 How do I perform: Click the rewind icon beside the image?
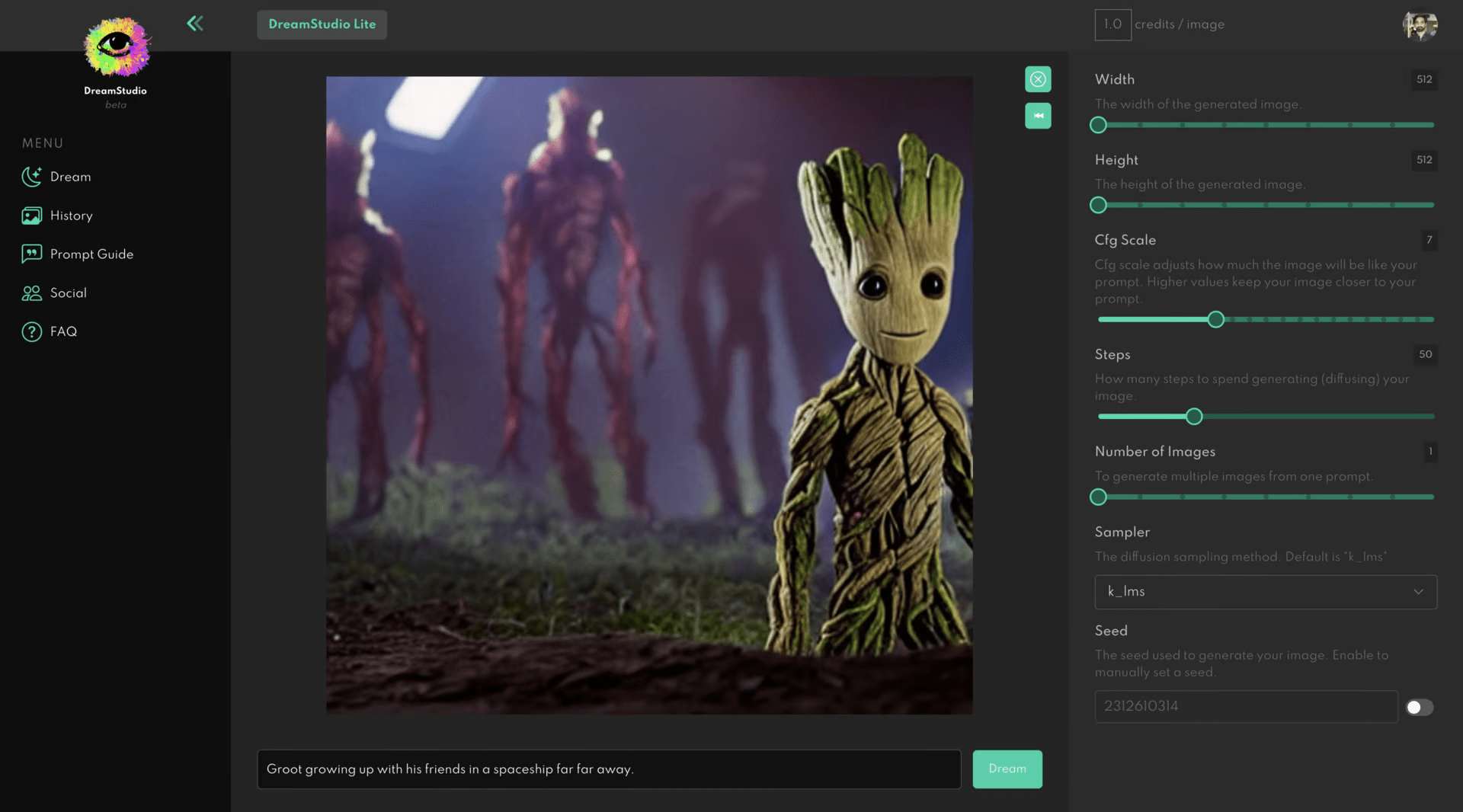coord(1037,116)
